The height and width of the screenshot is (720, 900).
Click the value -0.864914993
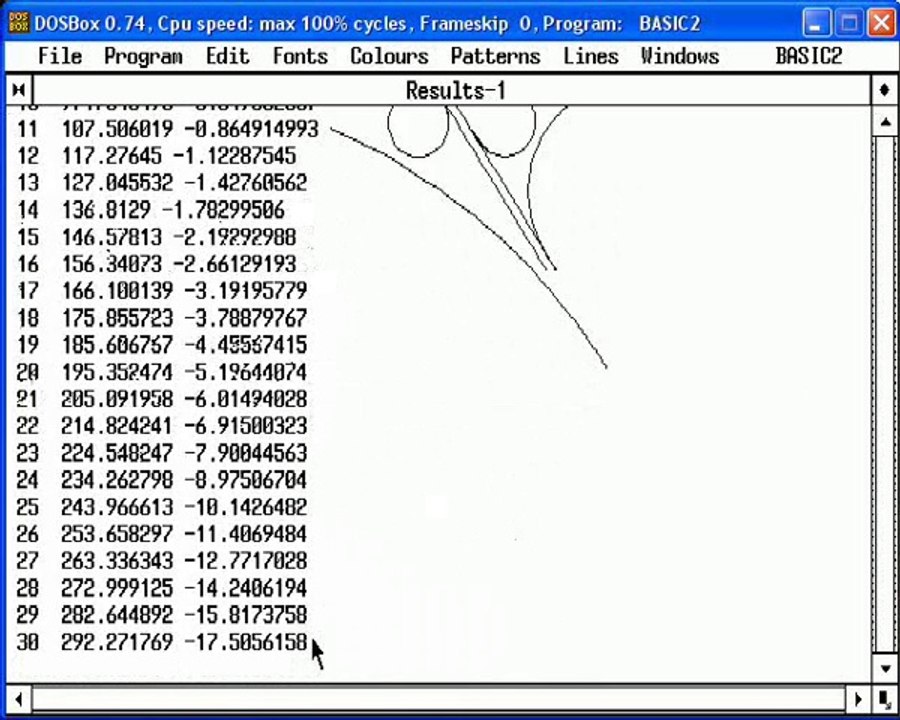[x=251, y=129]
